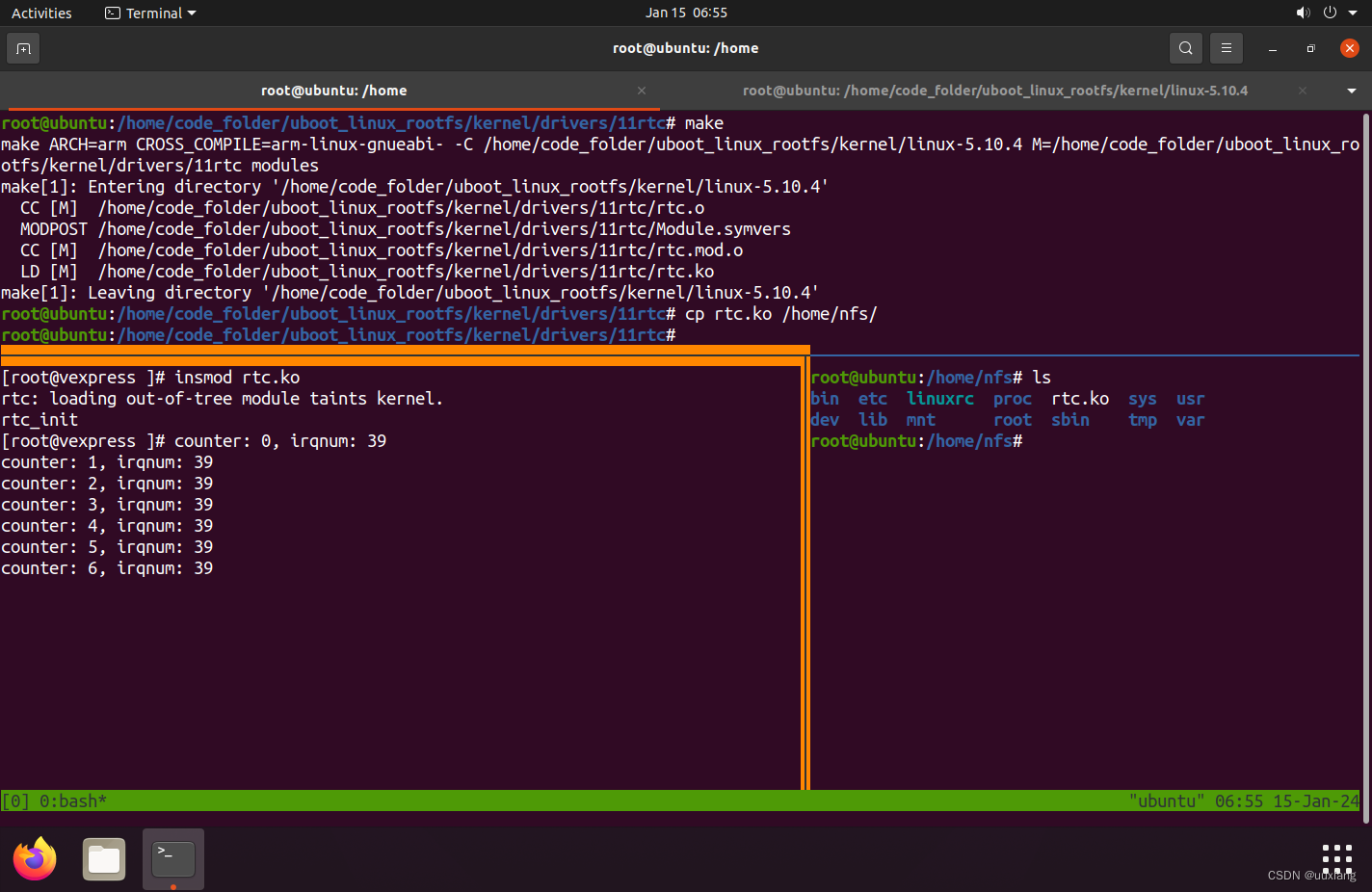This screenshot has width=1372, height=892.
Task: Click the var directory in ls output
Action: click(1191, 420)
